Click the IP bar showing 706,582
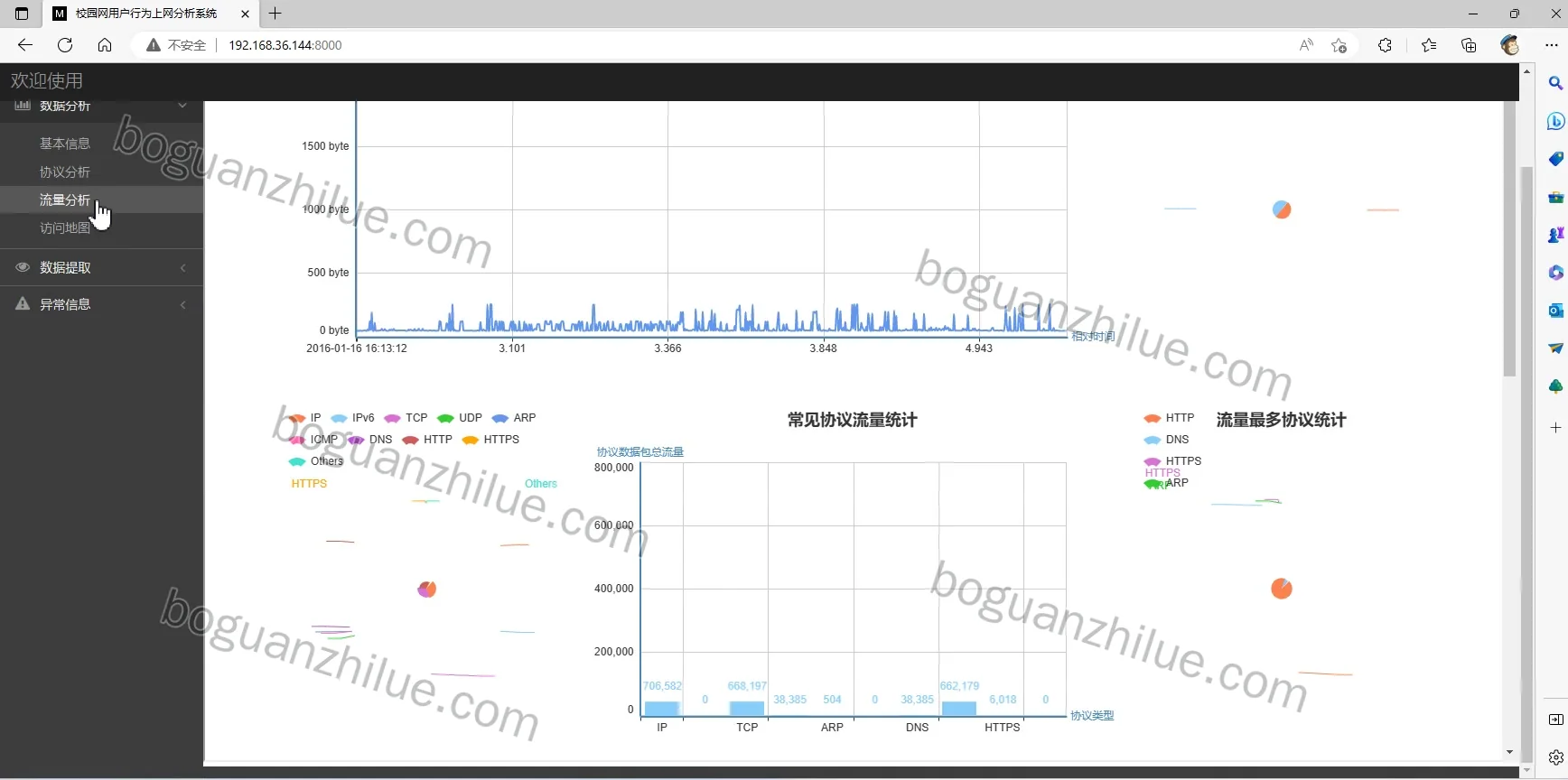 coord(662,709)
